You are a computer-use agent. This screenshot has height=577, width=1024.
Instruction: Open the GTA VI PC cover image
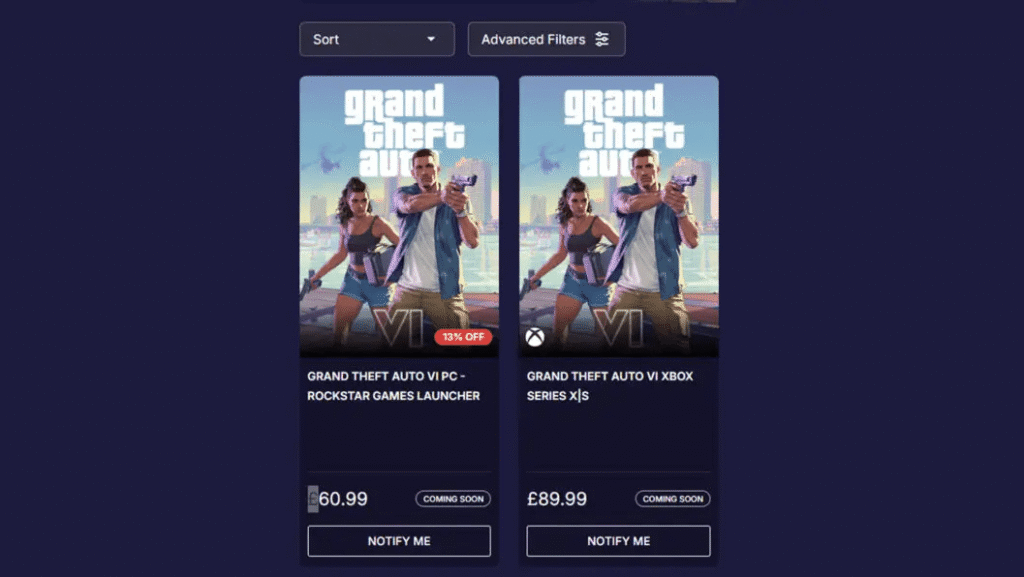[x=399, y=217]
